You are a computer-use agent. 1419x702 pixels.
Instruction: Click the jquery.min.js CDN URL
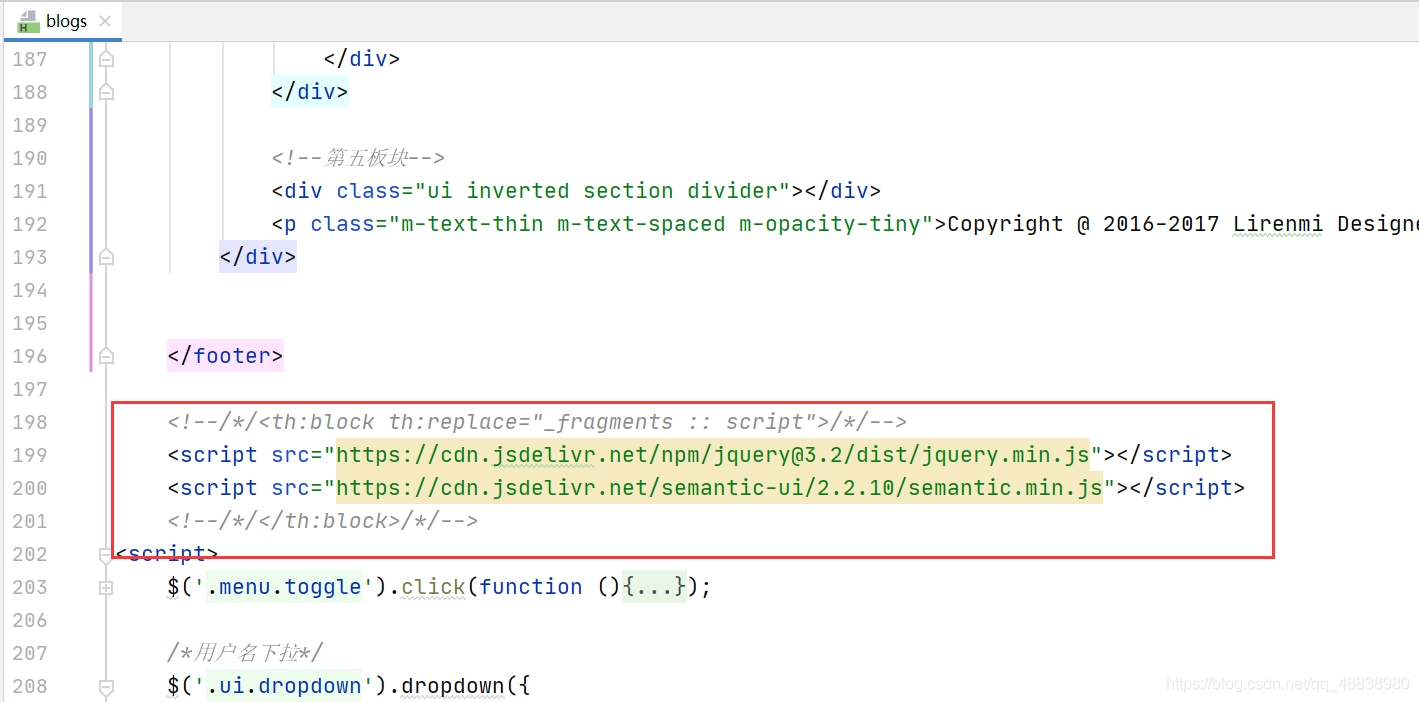[713, 455]
